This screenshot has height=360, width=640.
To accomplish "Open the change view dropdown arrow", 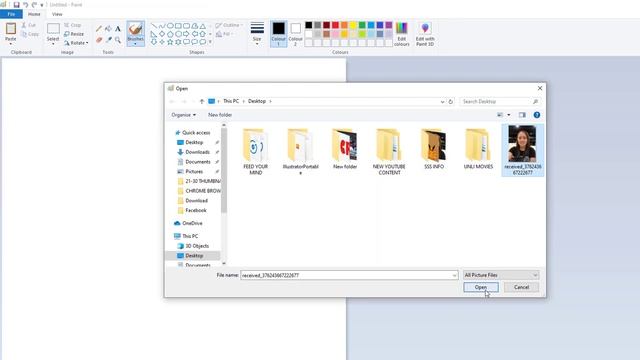I will (x=509, y=115).
